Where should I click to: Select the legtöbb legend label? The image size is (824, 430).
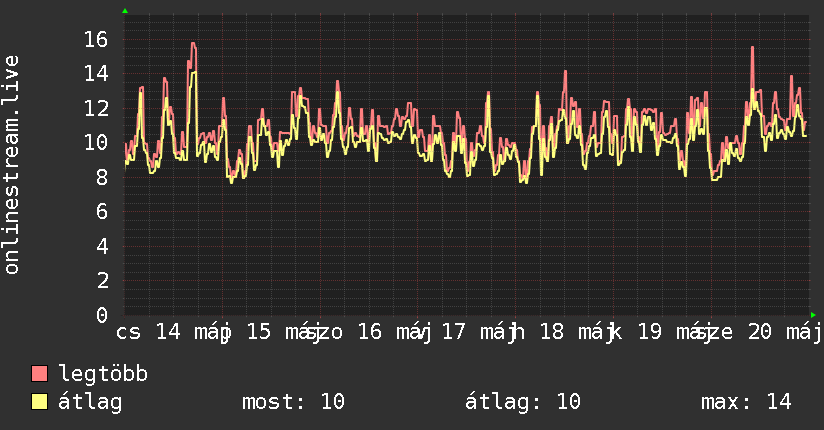pos(103,374)
